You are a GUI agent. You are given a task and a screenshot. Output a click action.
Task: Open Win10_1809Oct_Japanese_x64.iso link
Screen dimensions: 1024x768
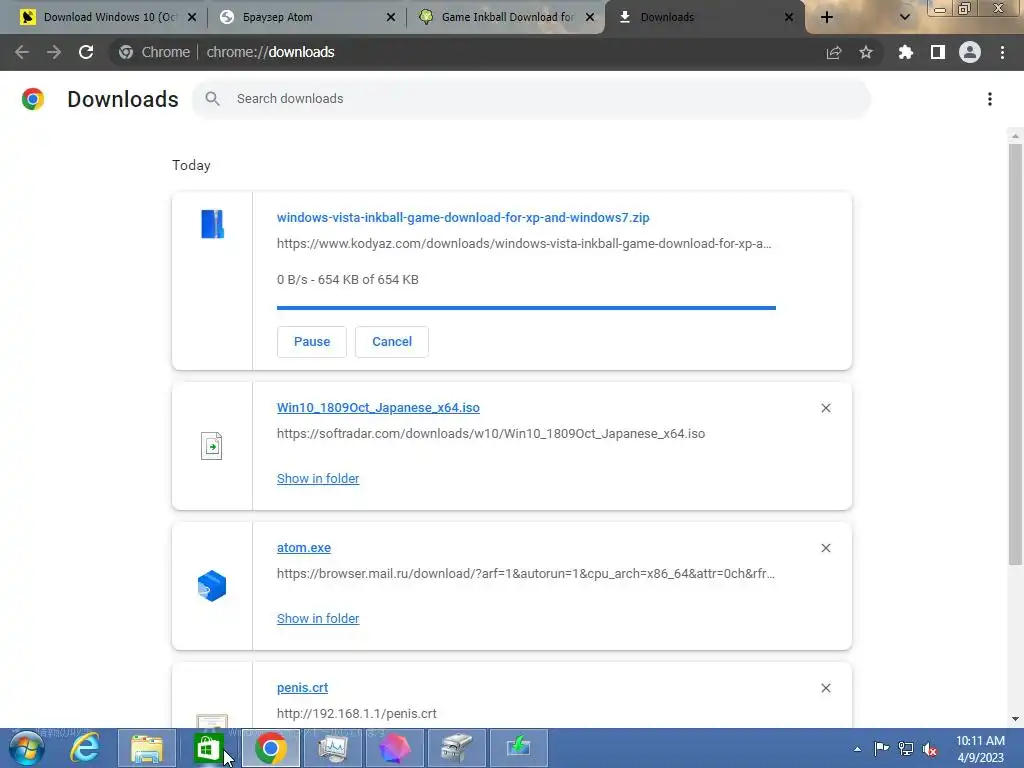tap(378, 408)
